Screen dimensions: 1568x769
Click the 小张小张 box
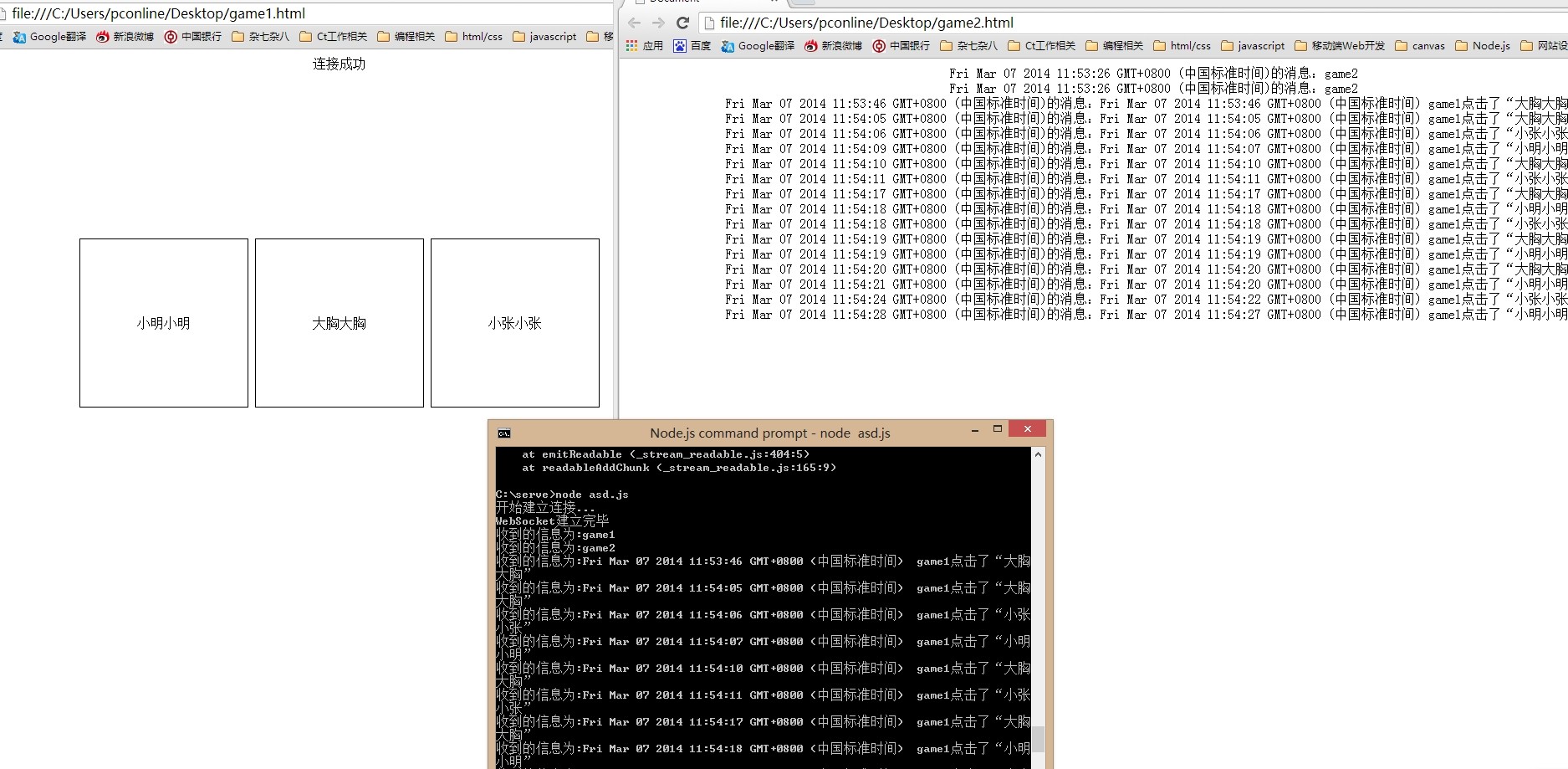[515, 323]
